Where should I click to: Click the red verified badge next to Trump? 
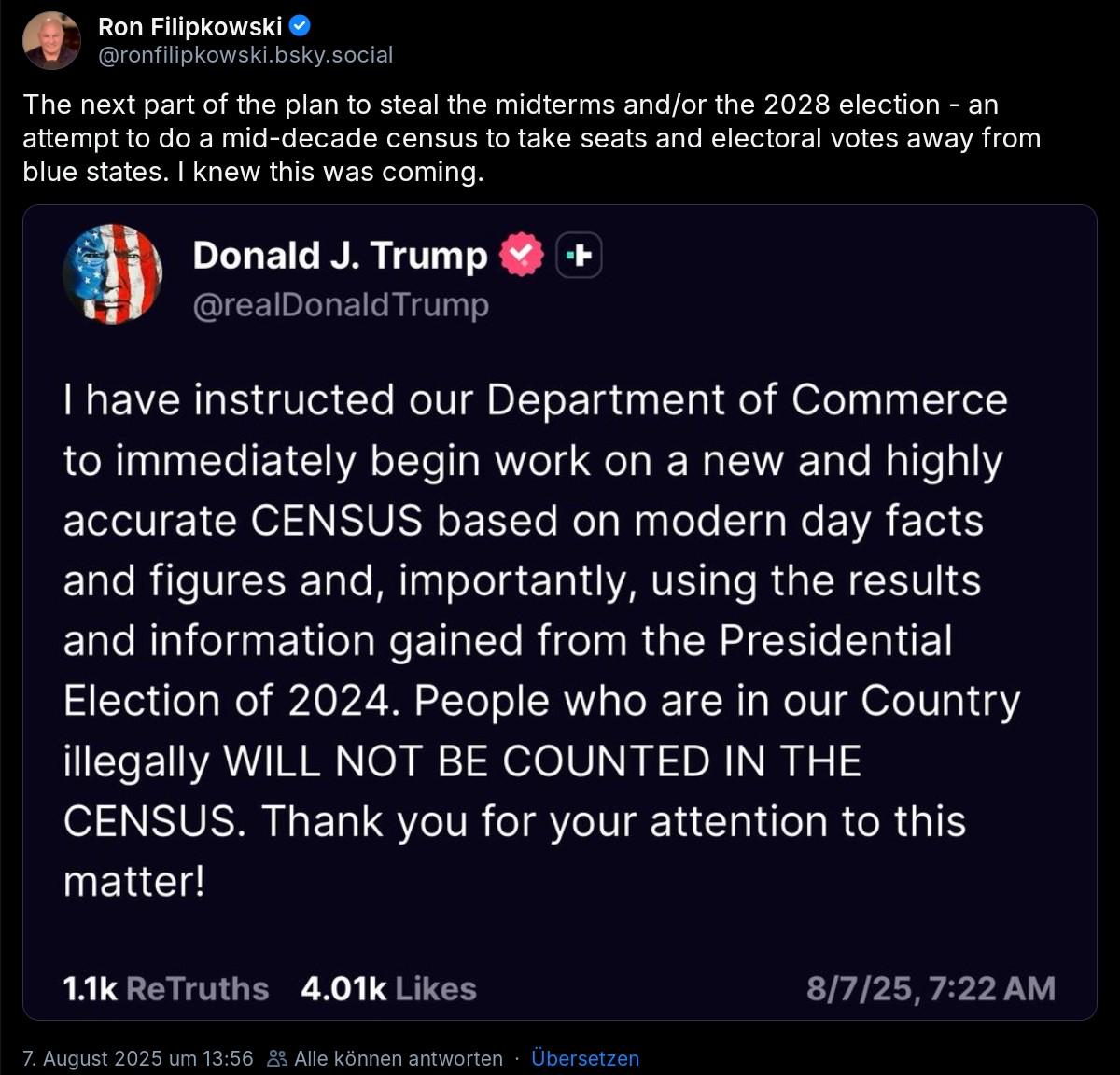[x=521, y=255]
